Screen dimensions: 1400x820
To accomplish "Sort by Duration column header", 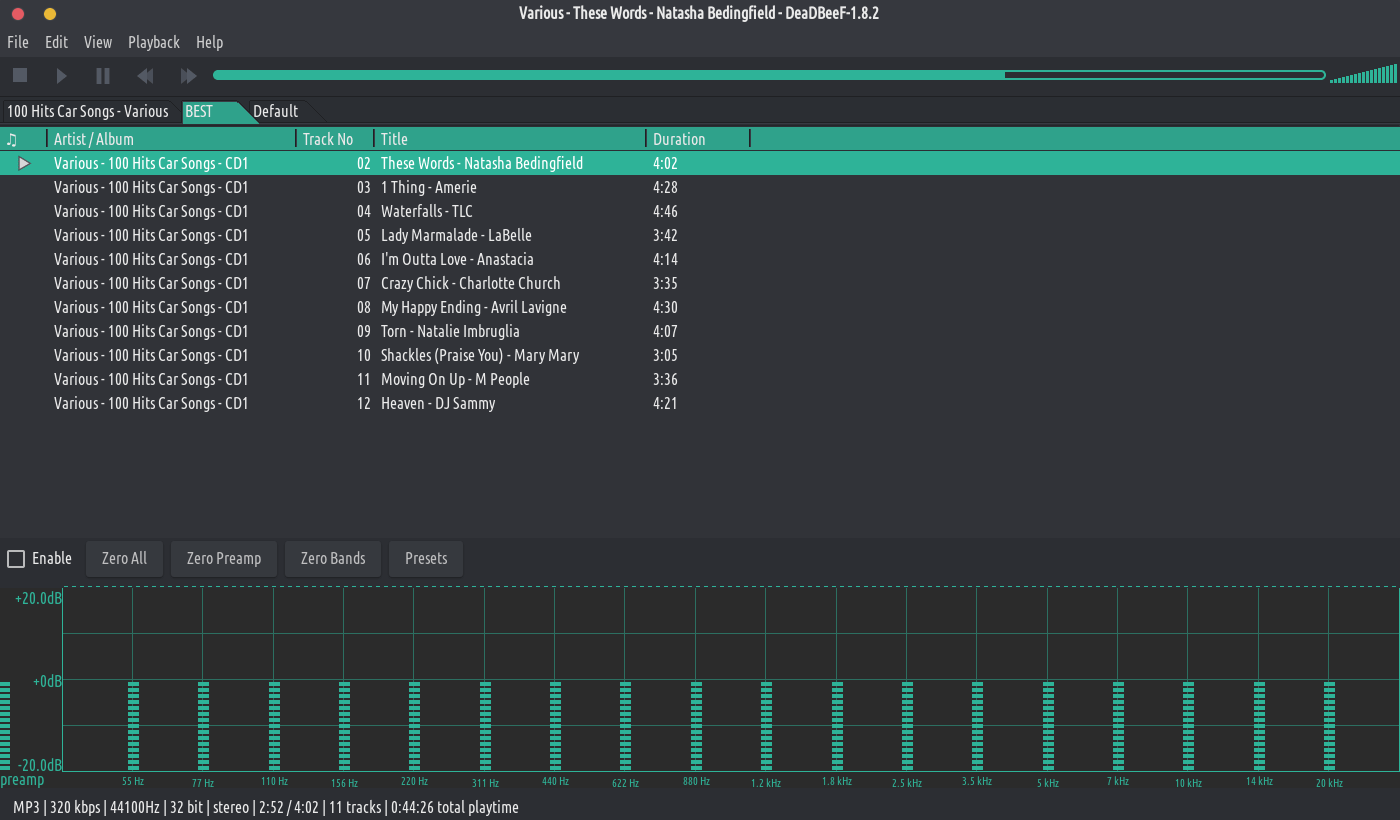I will [698, 139].
